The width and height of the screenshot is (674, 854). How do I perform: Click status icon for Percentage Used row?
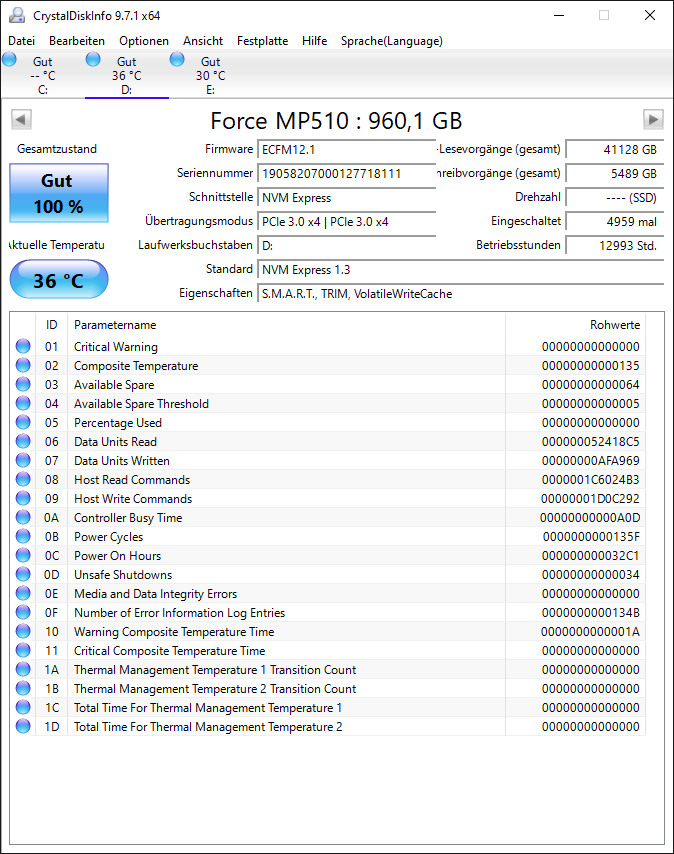23,422
